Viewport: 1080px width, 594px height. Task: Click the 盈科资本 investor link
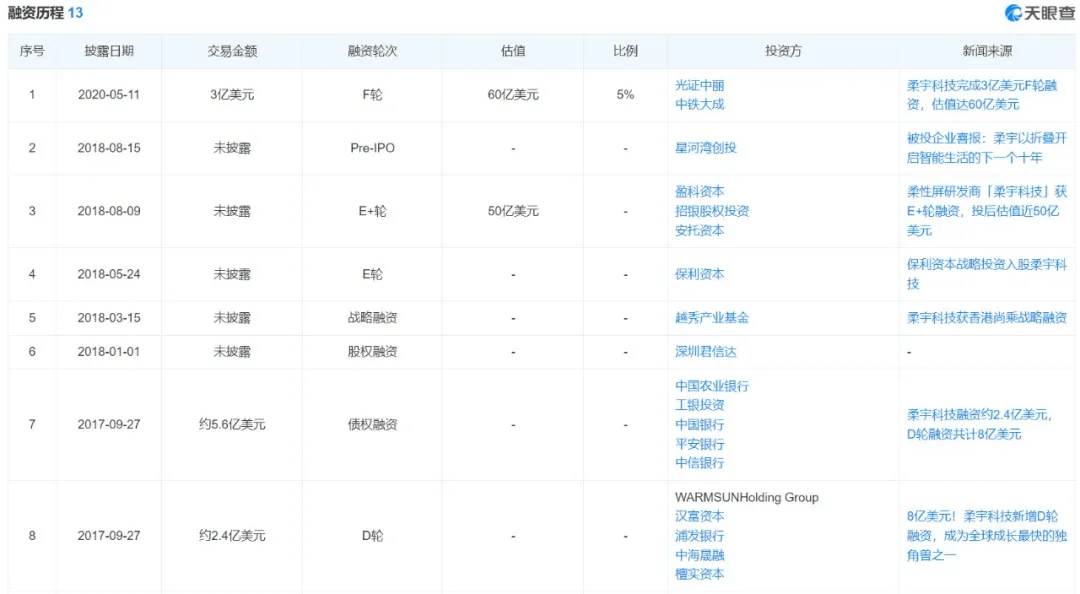[x=699, y=192]
